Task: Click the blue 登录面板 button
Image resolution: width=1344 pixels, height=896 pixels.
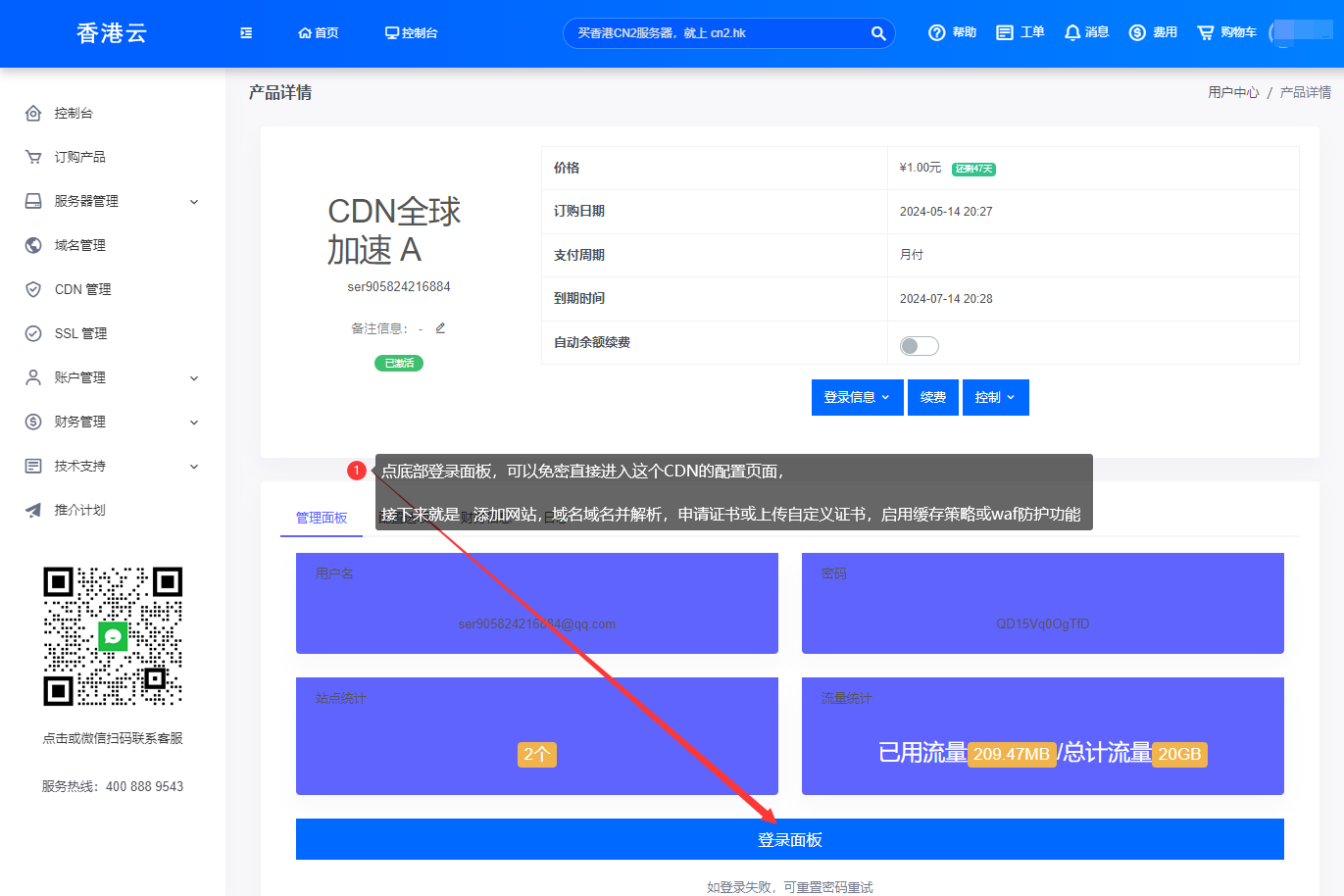Action: point(790,839)
